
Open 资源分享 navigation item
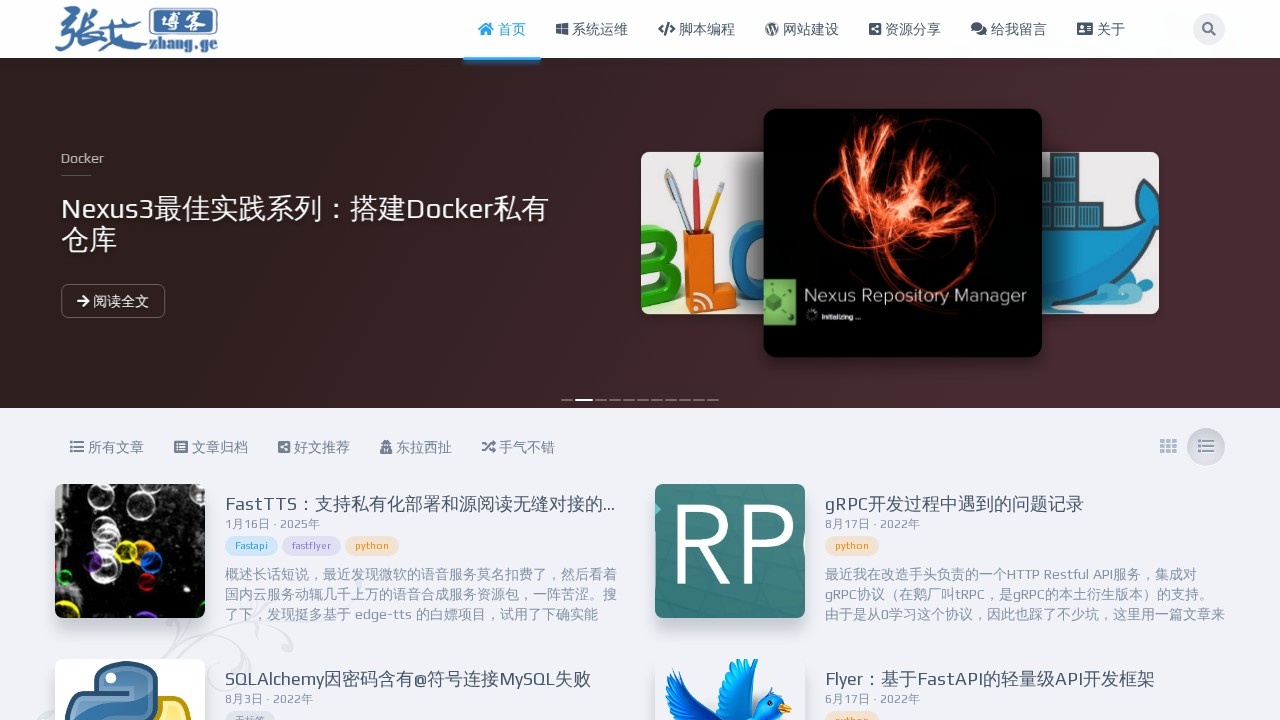(904, 29)
